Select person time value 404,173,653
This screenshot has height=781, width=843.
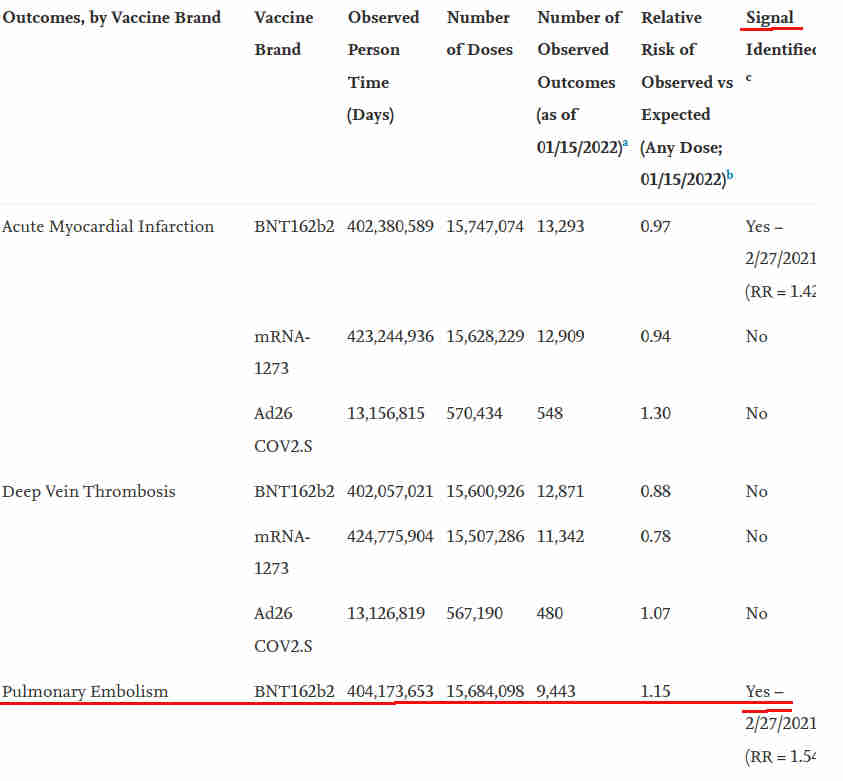click(390, 691)
